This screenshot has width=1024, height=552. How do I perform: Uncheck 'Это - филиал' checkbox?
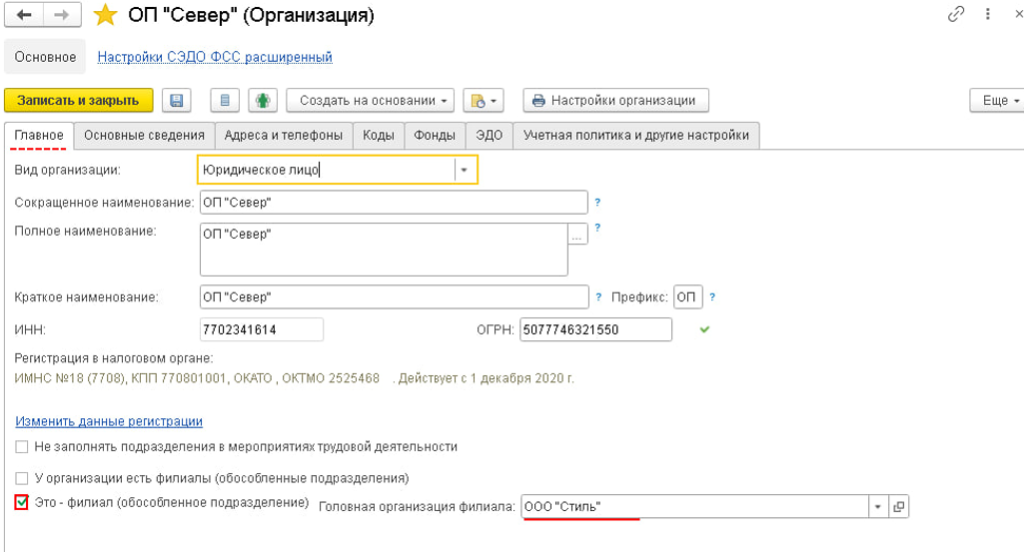(22, 502)
